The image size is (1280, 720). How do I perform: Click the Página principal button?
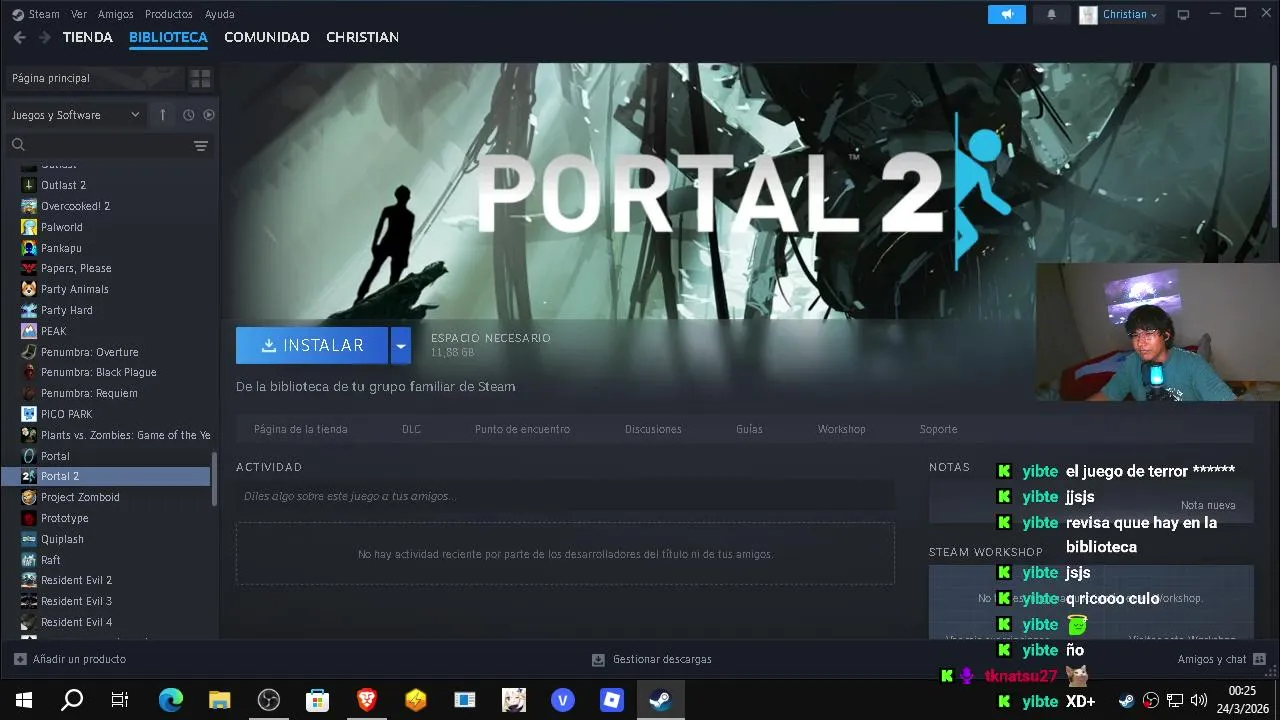pyautogui.click(x=94, y=78)
